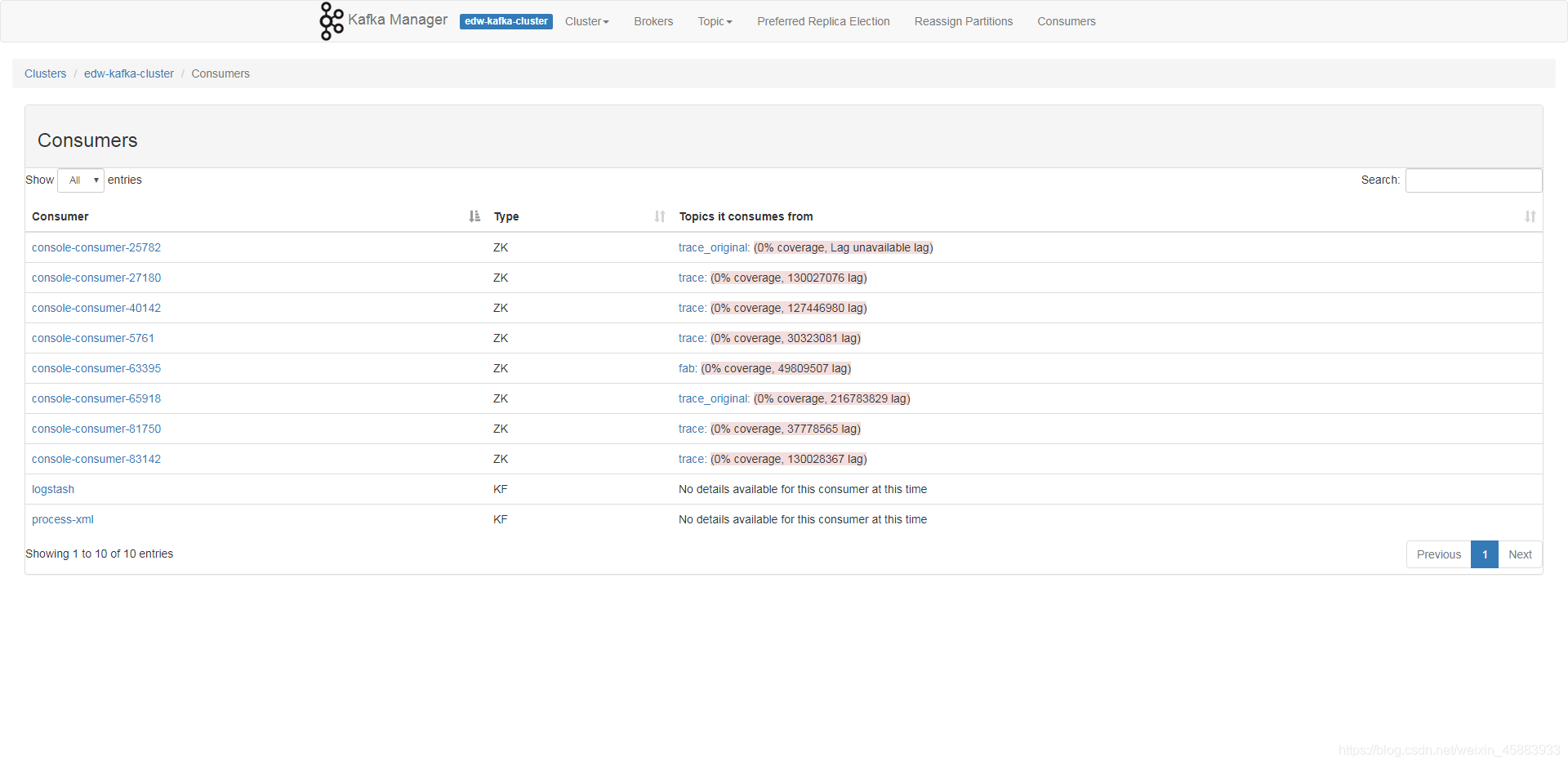
Task: Open the process-xml consumer
Action: 63,519
